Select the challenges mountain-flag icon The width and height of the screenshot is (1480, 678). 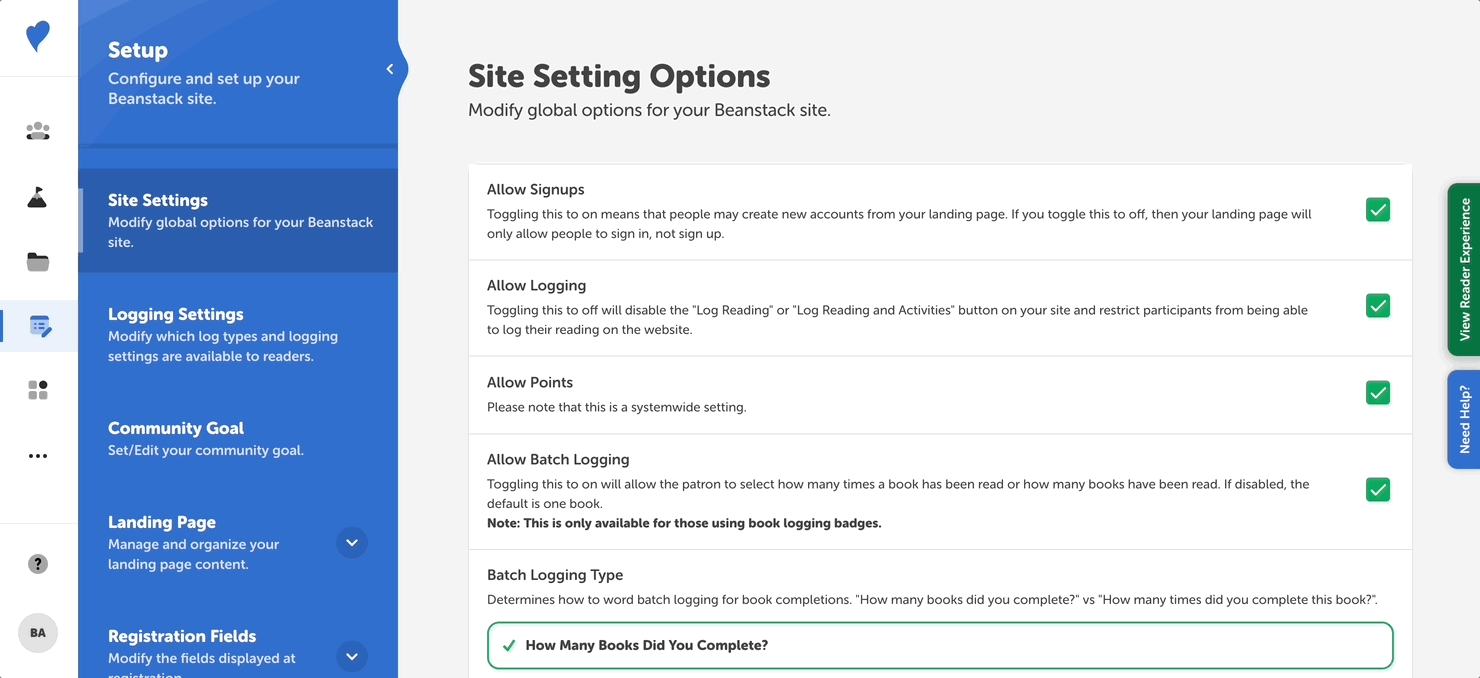37,196
